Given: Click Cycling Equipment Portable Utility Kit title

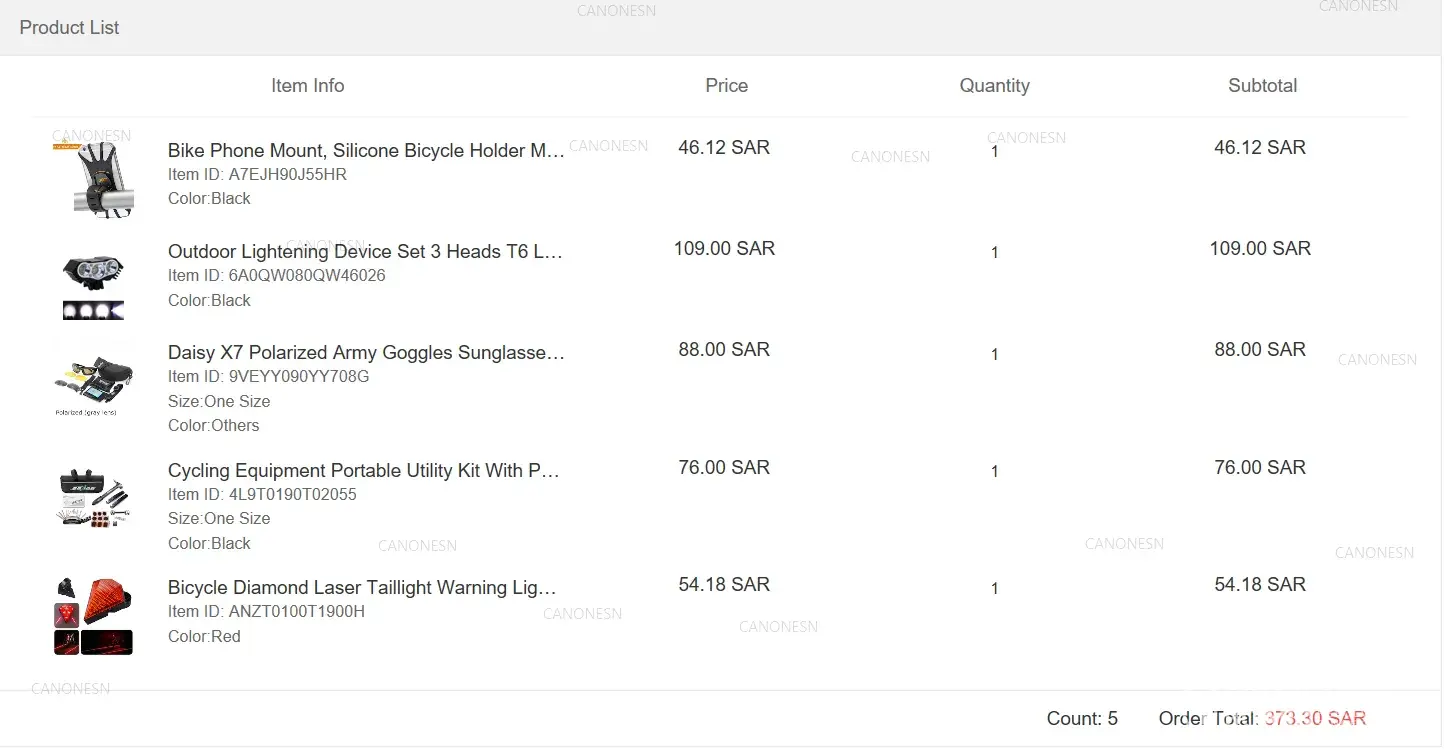Looking at the screenshot, I should (x=364, y=471).
